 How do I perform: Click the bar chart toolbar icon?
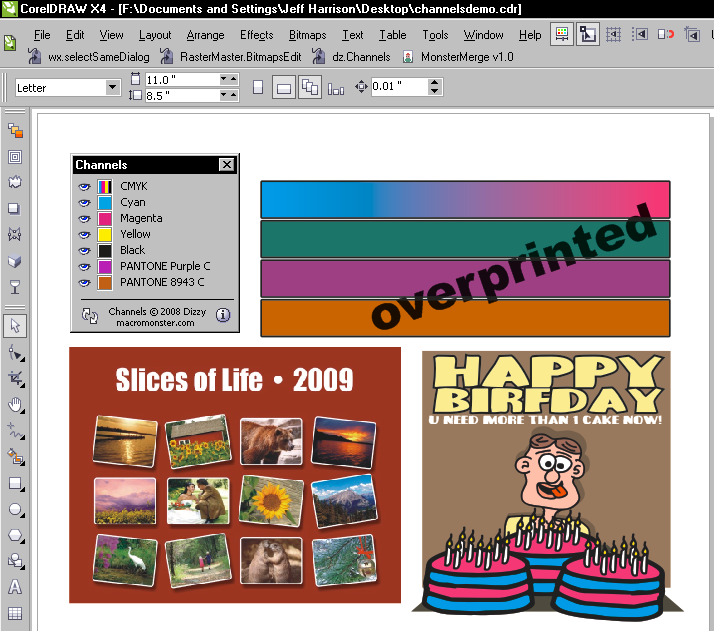point(336,88)
